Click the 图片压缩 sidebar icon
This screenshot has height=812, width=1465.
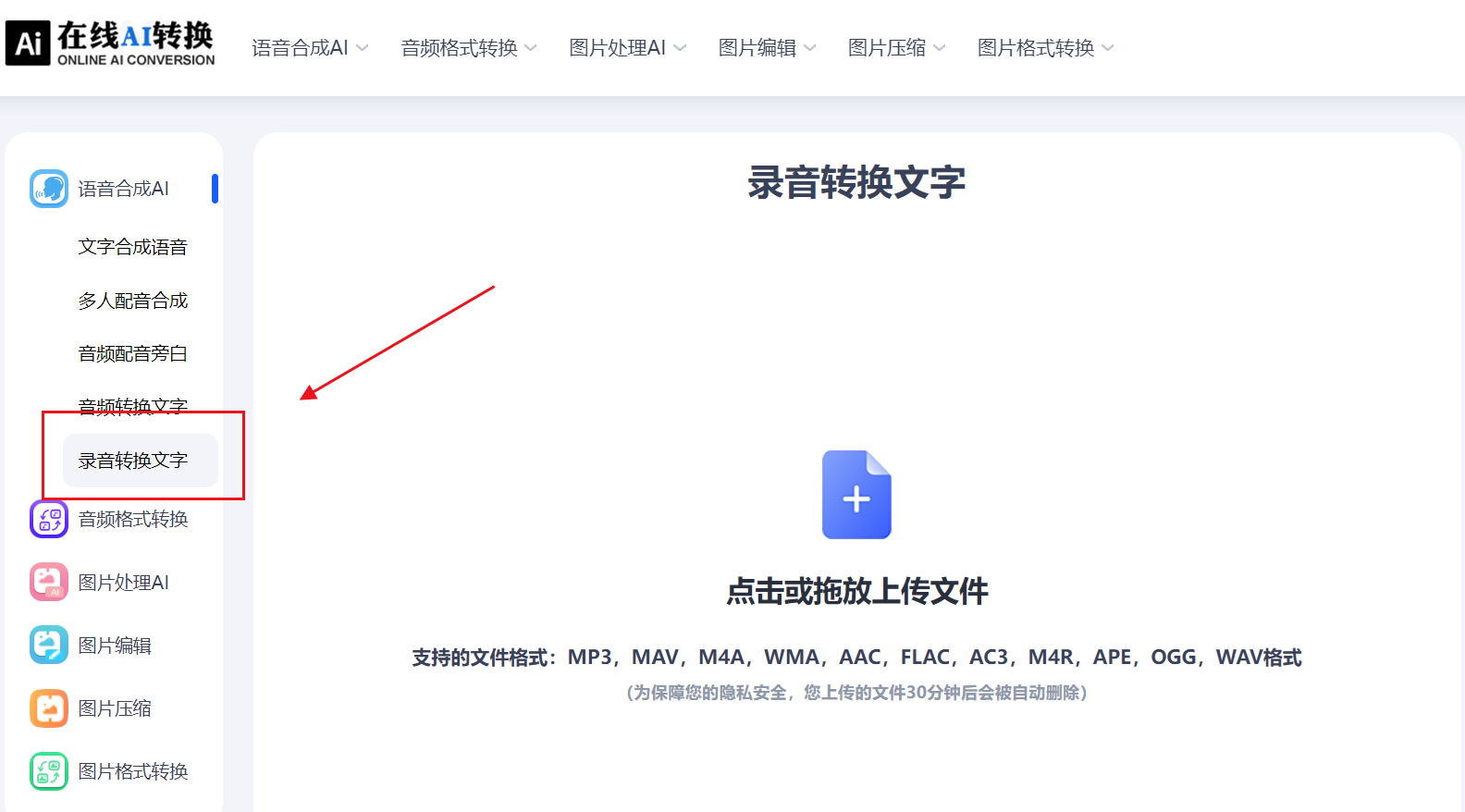(x=49, y=708)
